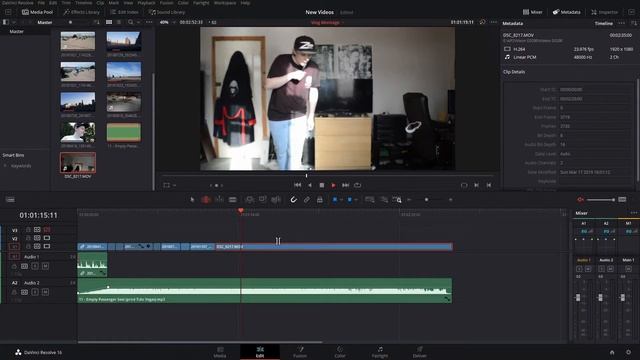Open the Media Pool panel
640x360 pixels.
pos(37,12)
